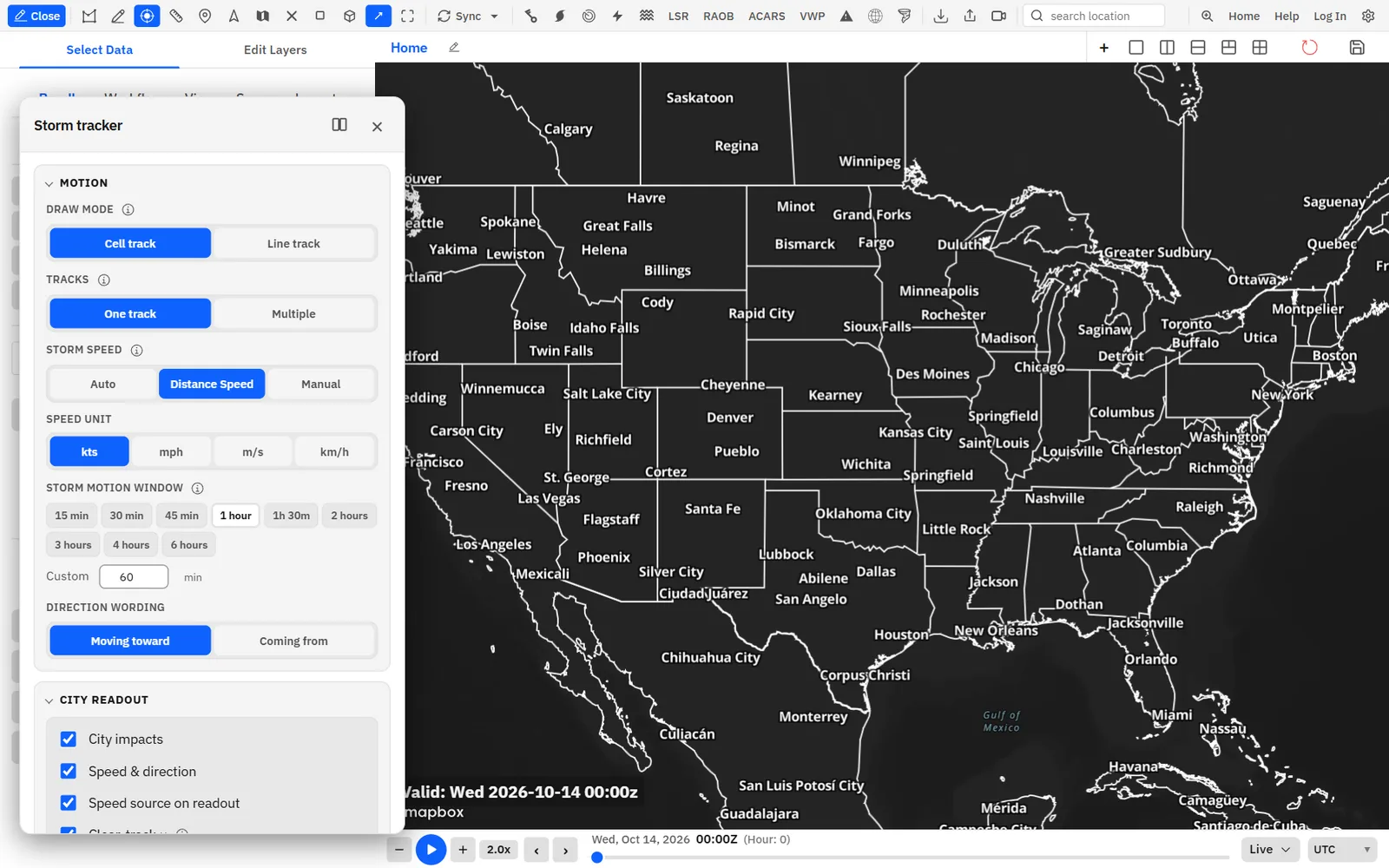The image size is (1389, 868).
Task: Select the location pin tool
Action: click(205, 16)
